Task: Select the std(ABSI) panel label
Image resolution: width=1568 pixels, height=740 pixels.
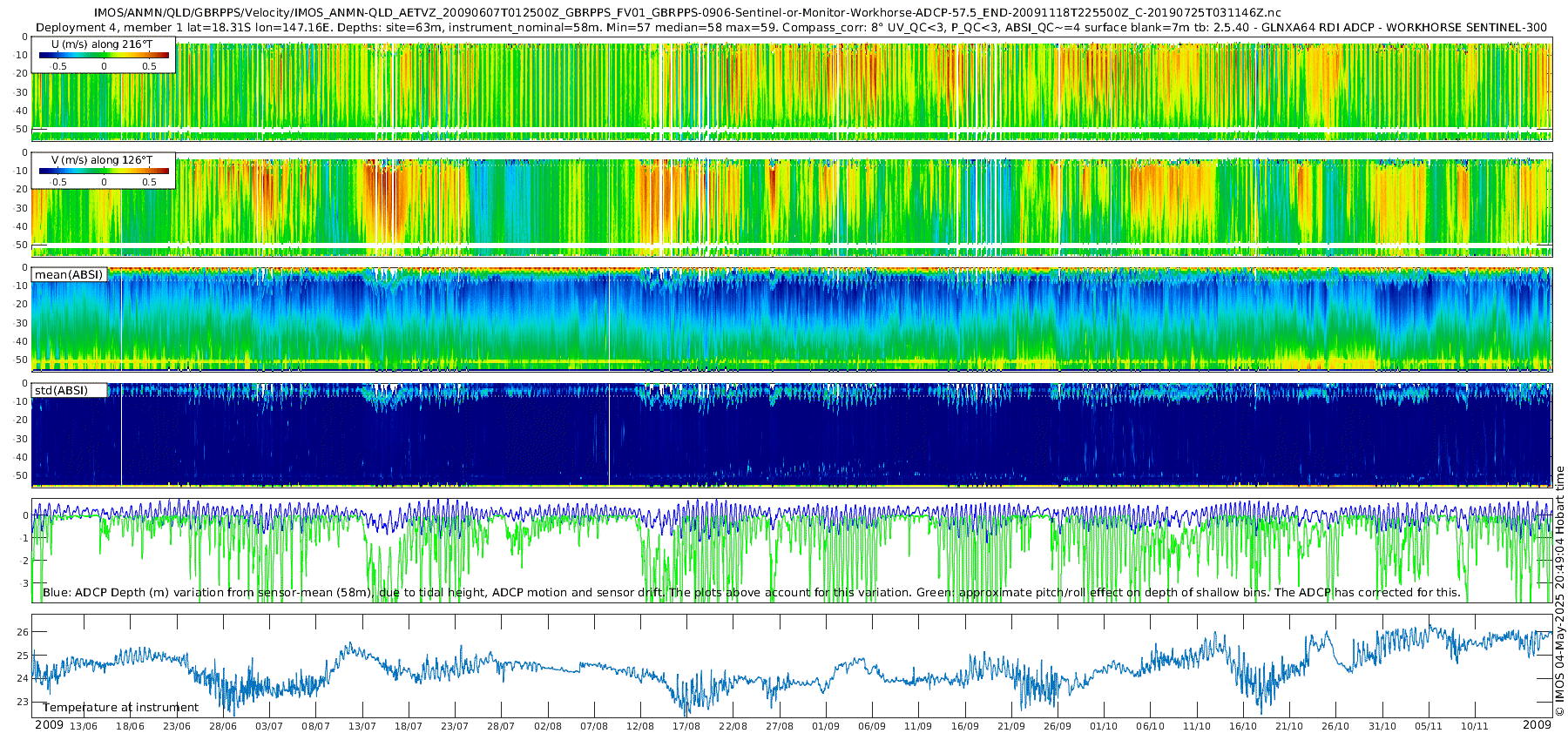Action: pos(62,390)
